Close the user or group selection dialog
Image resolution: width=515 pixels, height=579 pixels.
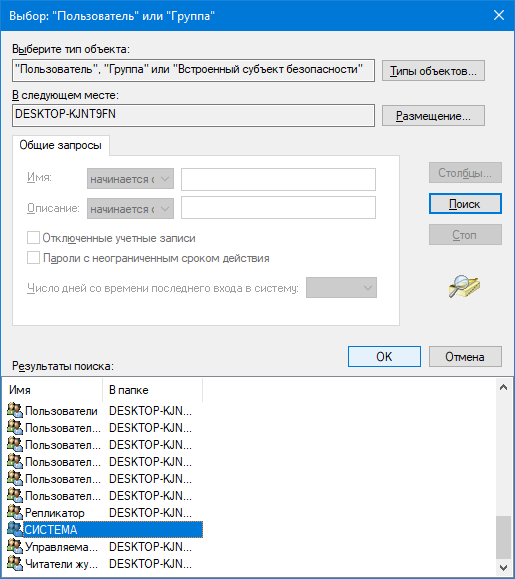(499, 15)
